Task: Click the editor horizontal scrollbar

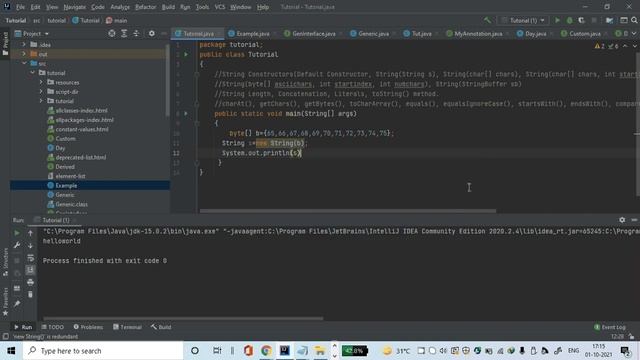Action: [x=348, y=211]
